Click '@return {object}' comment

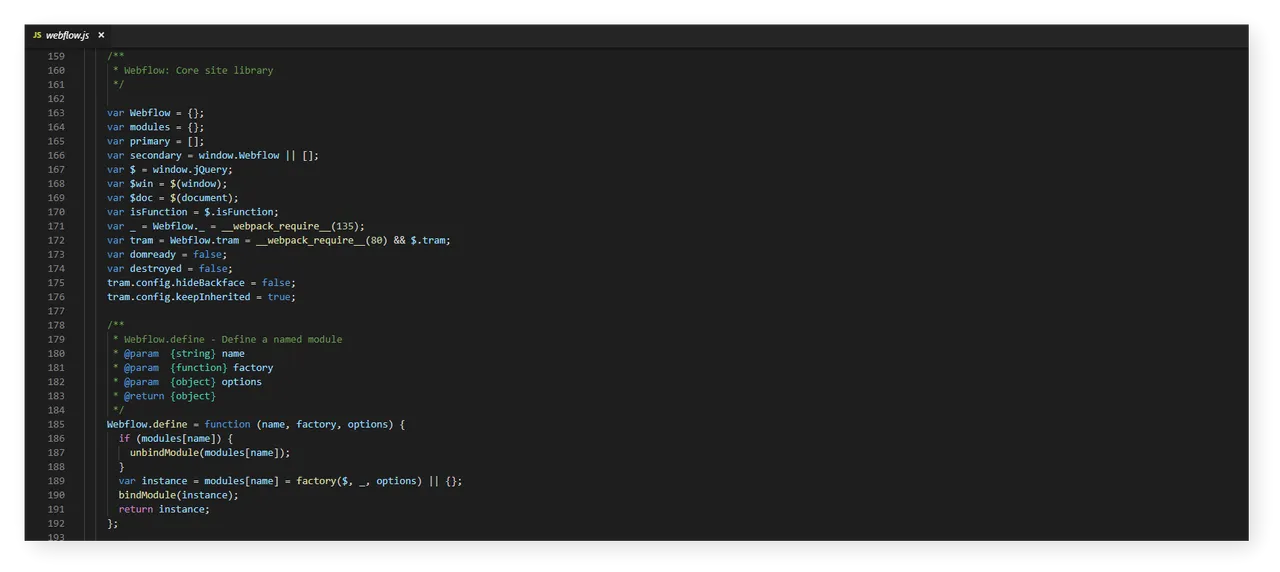click(x=170, y=396)
